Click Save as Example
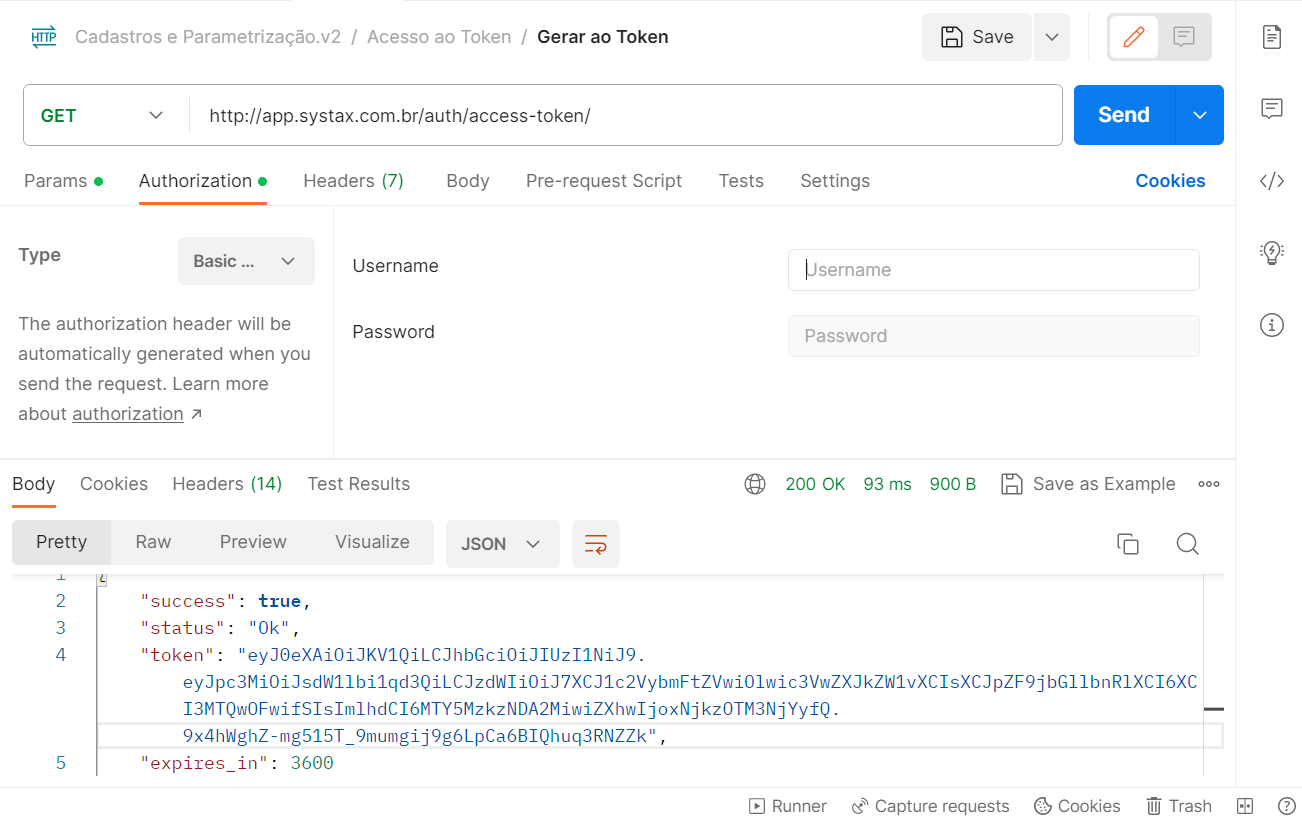Image resolution: width=1302 pixels, height=820 pixels. tap(1088, 484)
